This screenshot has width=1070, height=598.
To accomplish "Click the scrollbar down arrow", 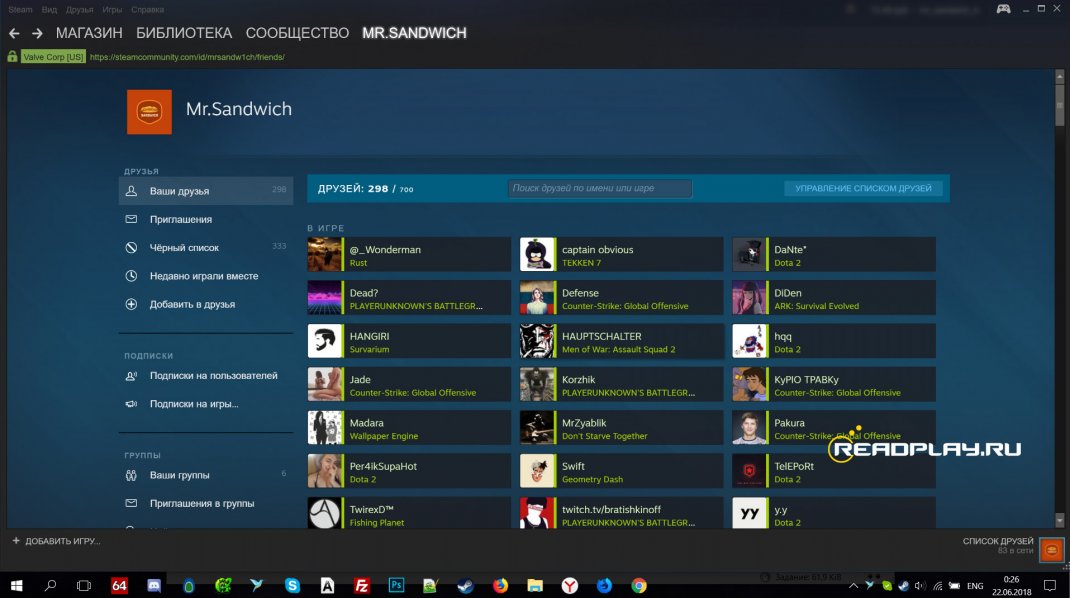I will coord(1059,521).
